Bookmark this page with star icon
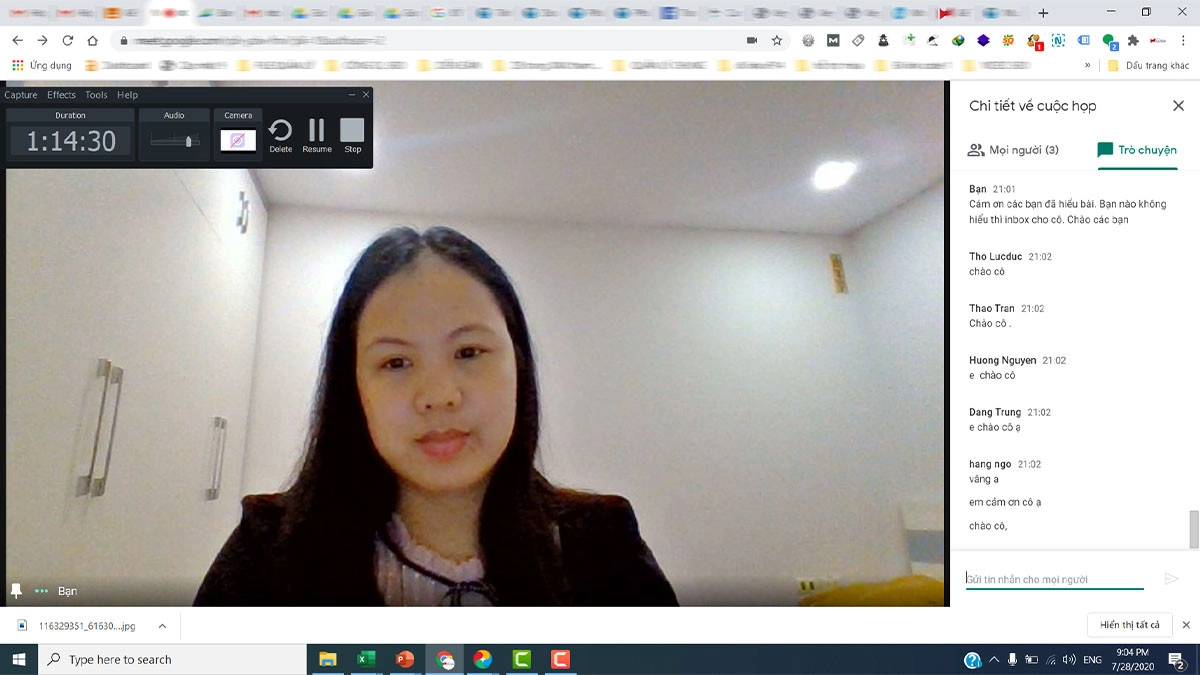Screen dimensions: 1200x675 pyautogui.click(x=777, y=41)
